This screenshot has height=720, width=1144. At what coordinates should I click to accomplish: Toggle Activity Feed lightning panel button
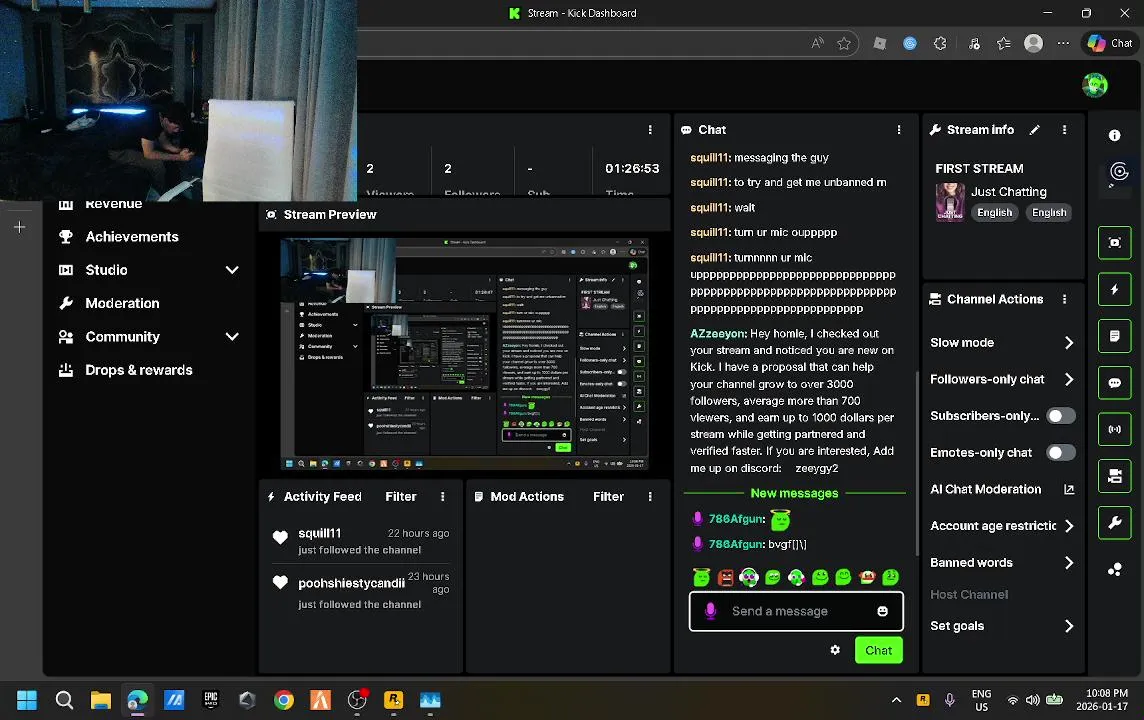point(1114,290)
